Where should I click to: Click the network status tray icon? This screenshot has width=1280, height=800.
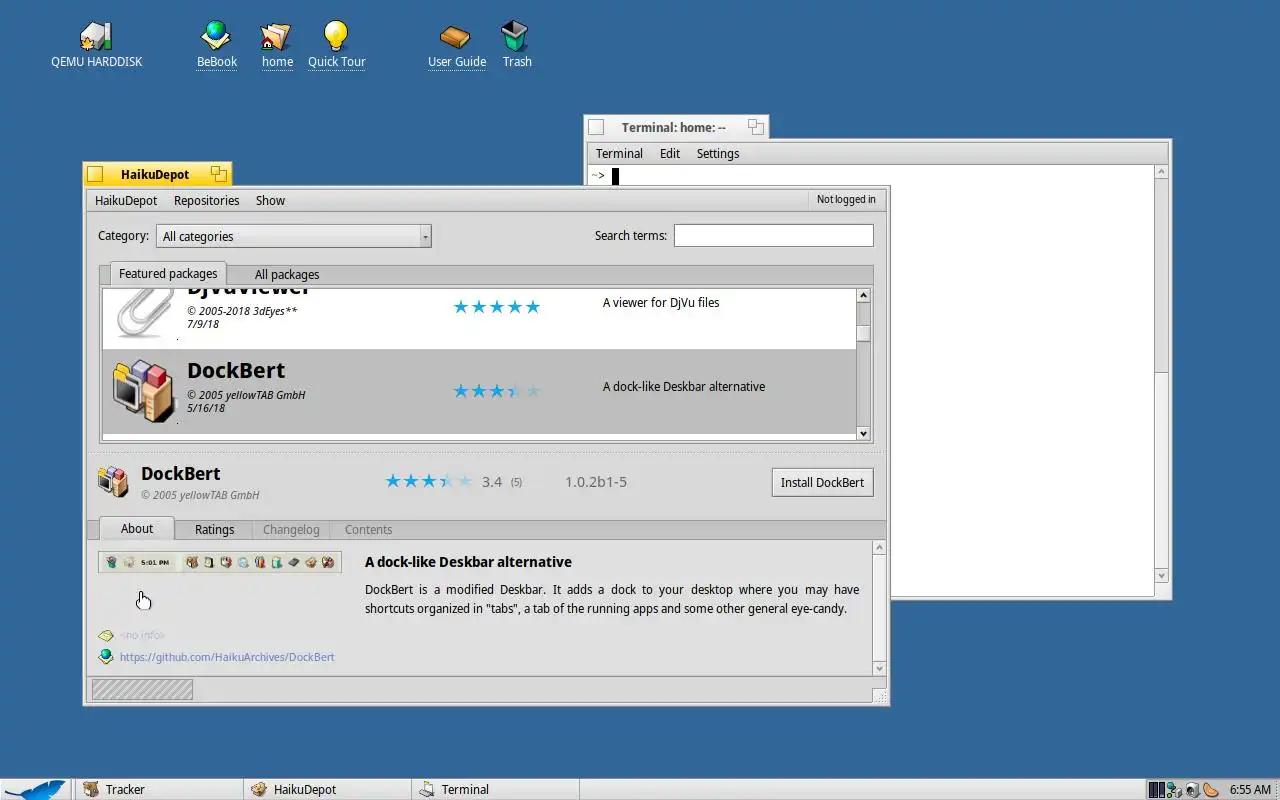pos(1174,790)
